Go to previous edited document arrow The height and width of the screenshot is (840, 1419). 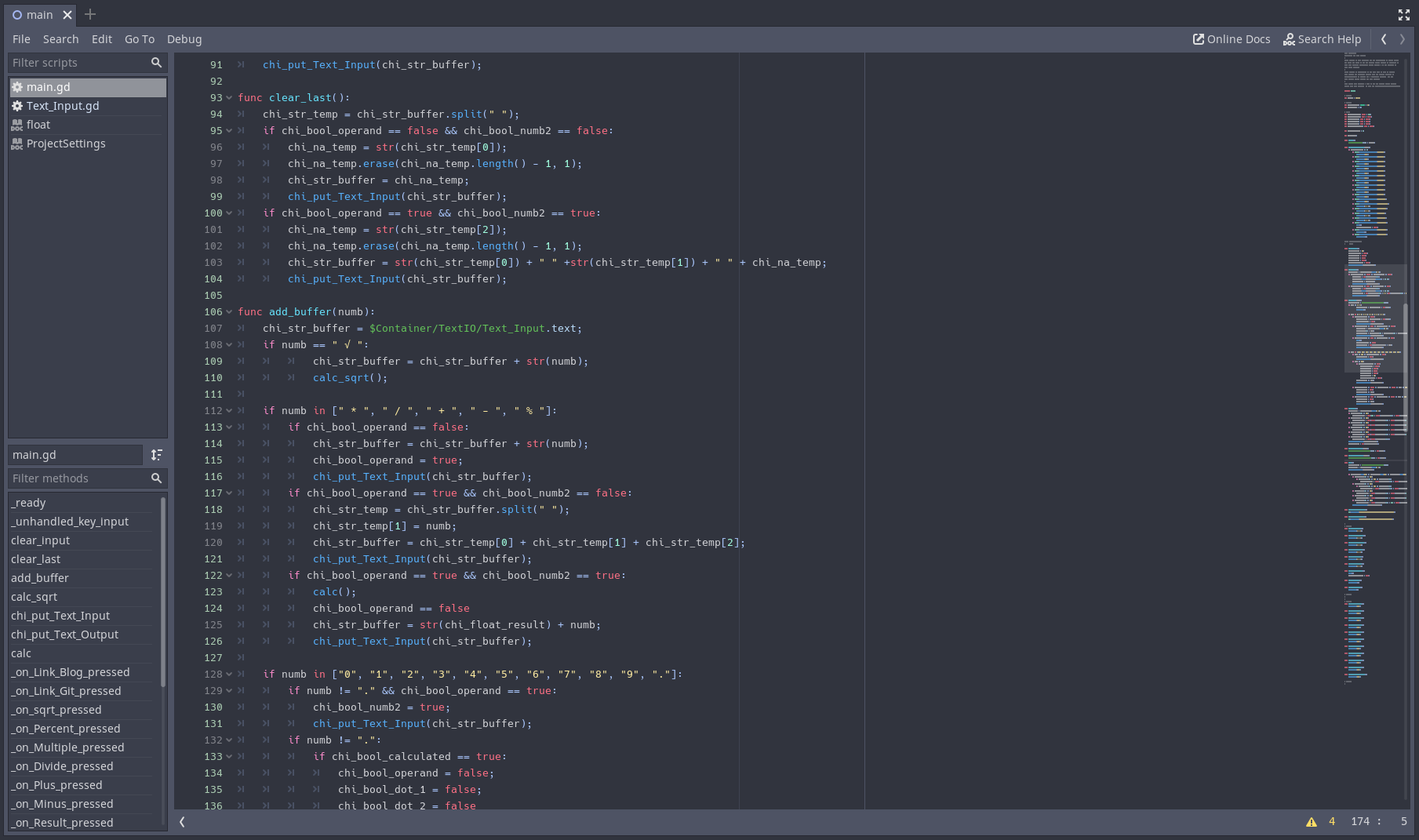[1384, 39]
